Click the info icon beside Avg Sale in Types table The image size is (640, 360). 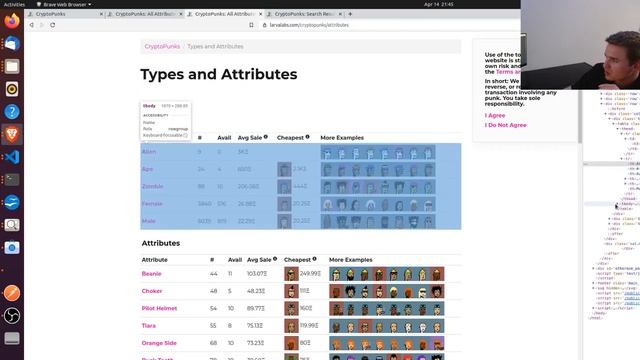[x=266, y=137]
